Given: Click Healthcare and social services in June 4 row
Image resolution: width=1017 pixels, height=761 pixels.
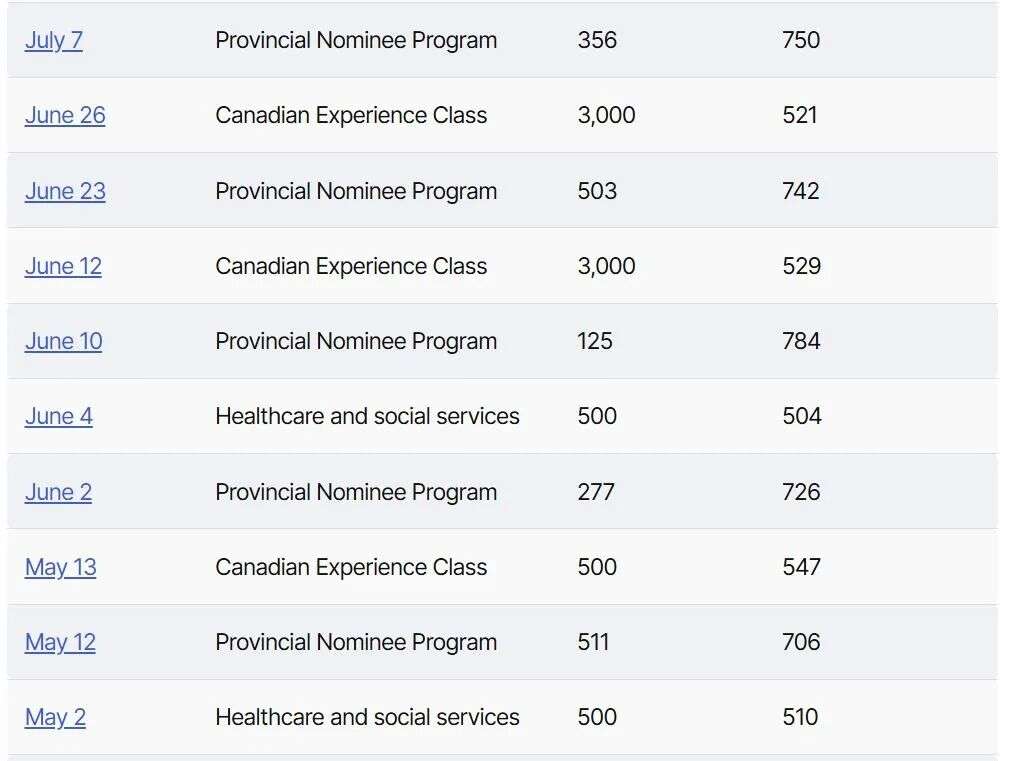Looking at the screenshot, I should point(367,416).
